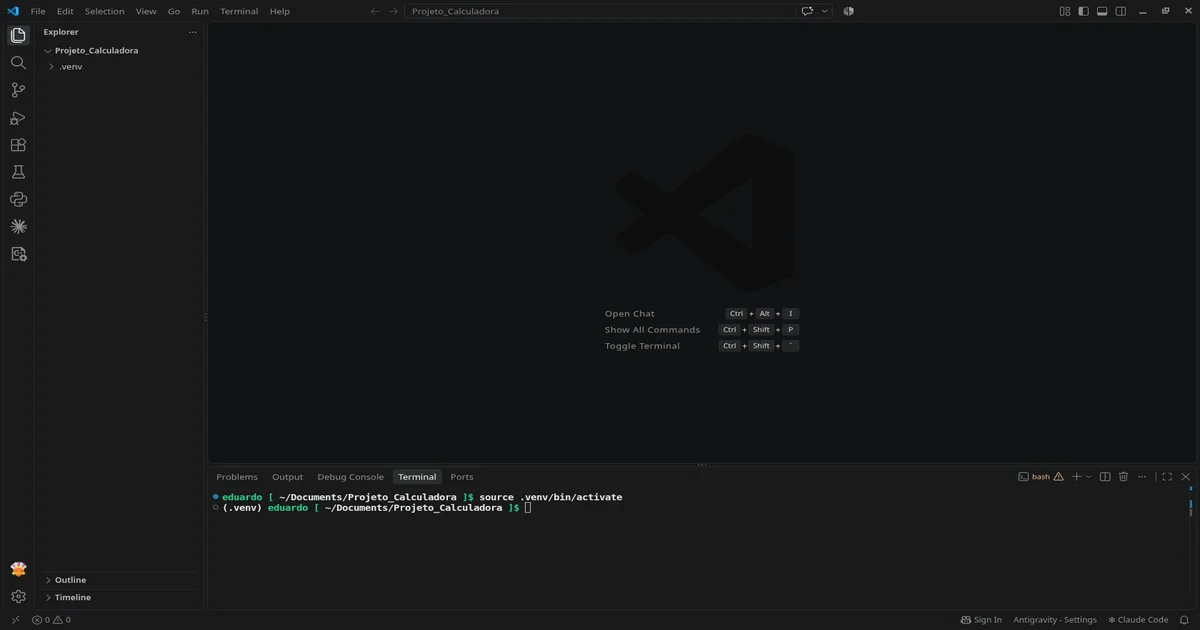Switch to the Debug Console tab

tap(350, 477)
